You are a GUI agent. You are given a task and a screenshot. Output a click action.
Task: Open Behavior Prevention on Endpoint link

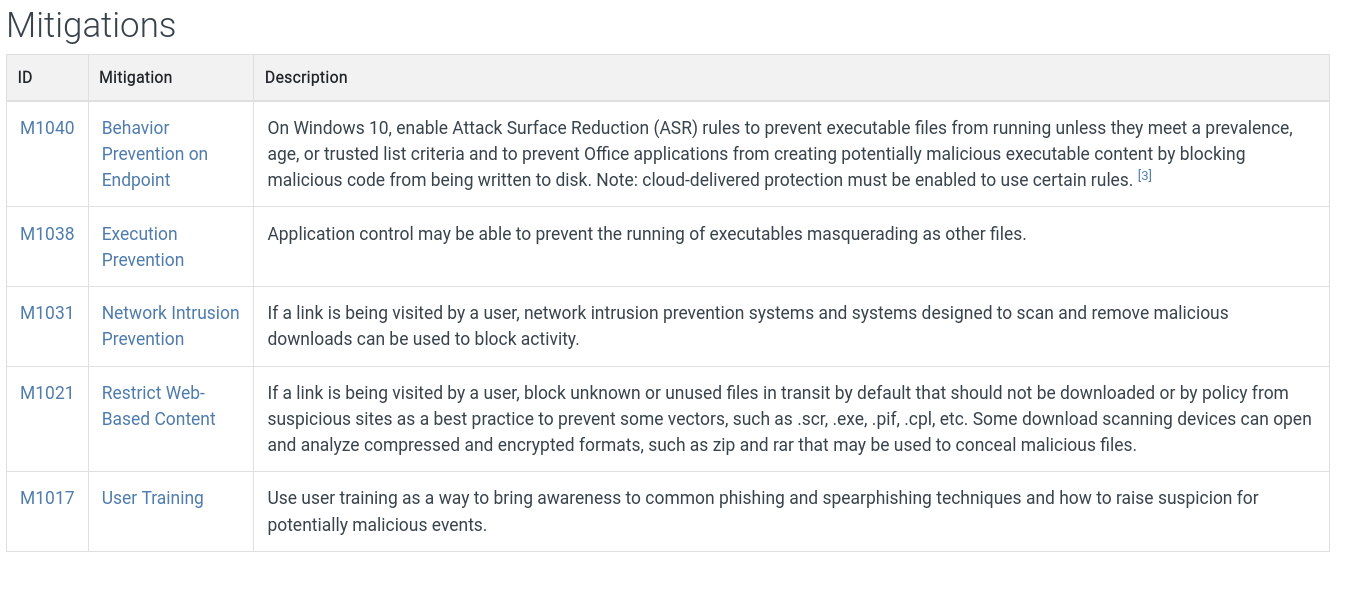(x=154, y=154)
